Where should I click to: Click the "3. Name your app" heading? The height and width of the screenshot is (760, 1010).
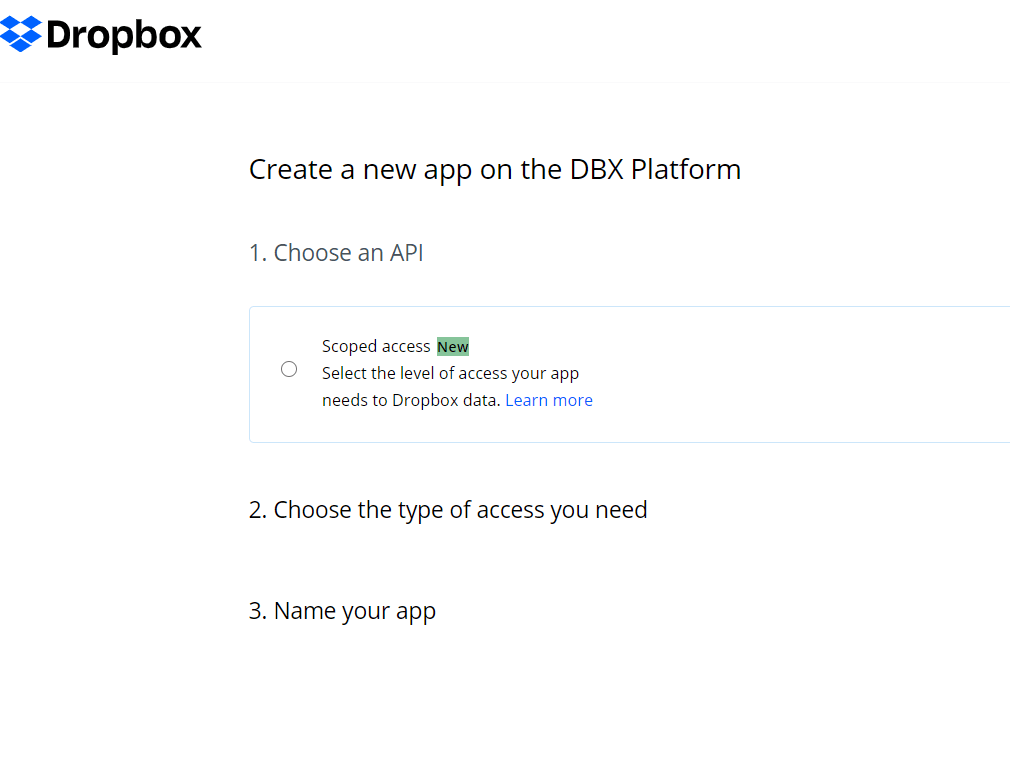coord(342,611)
